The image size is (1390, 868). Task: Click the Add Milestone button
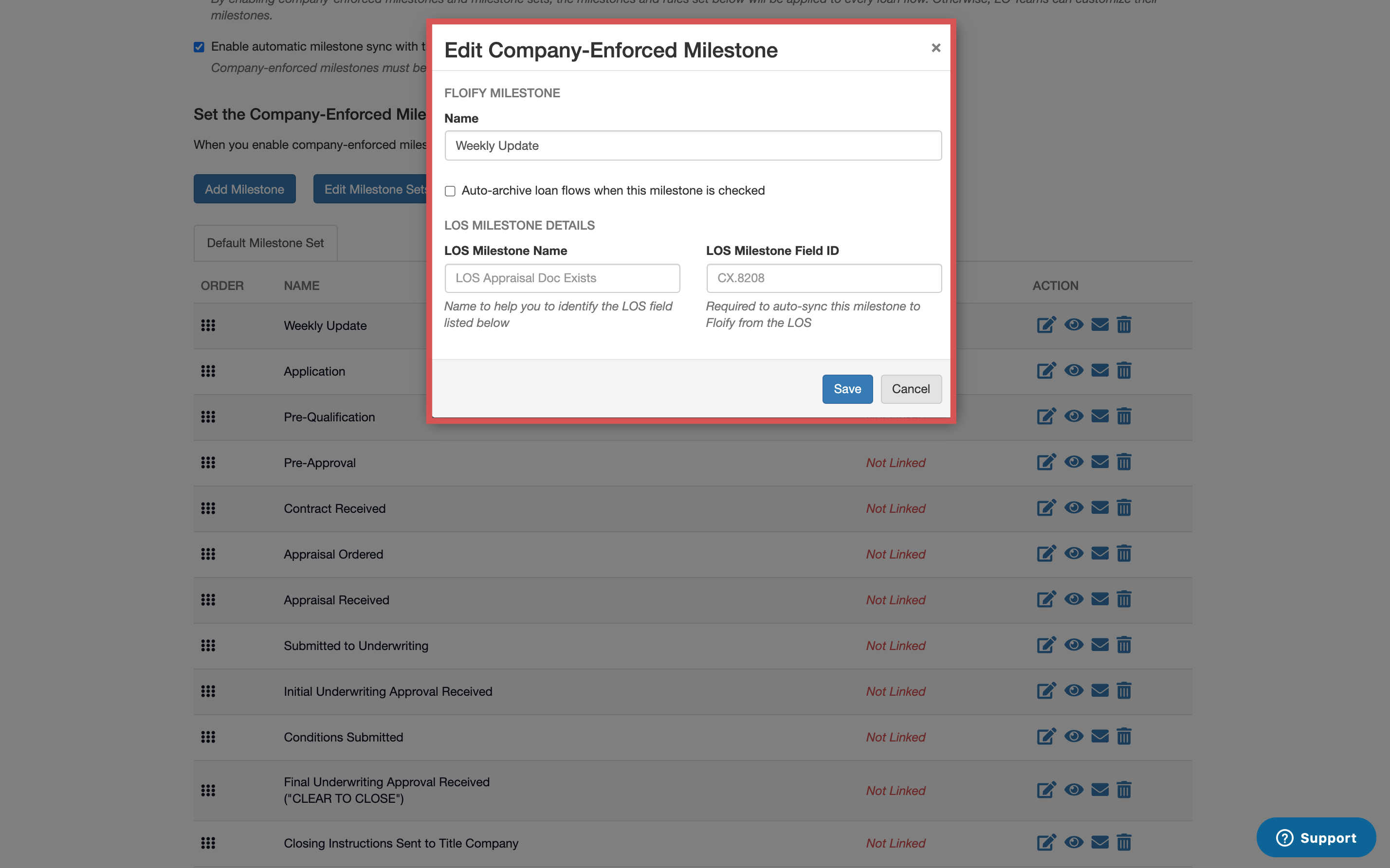point(244,189)
